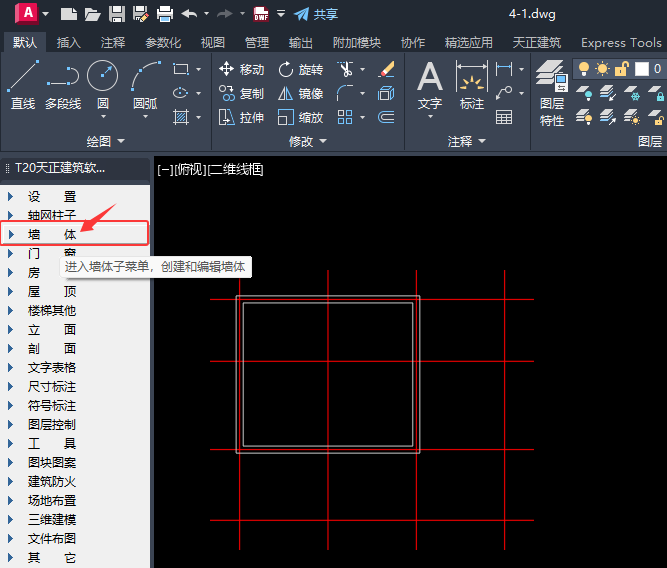
Task: Click the Trim scissors icon
Action: pyautogui.click(x=345, y=69)
